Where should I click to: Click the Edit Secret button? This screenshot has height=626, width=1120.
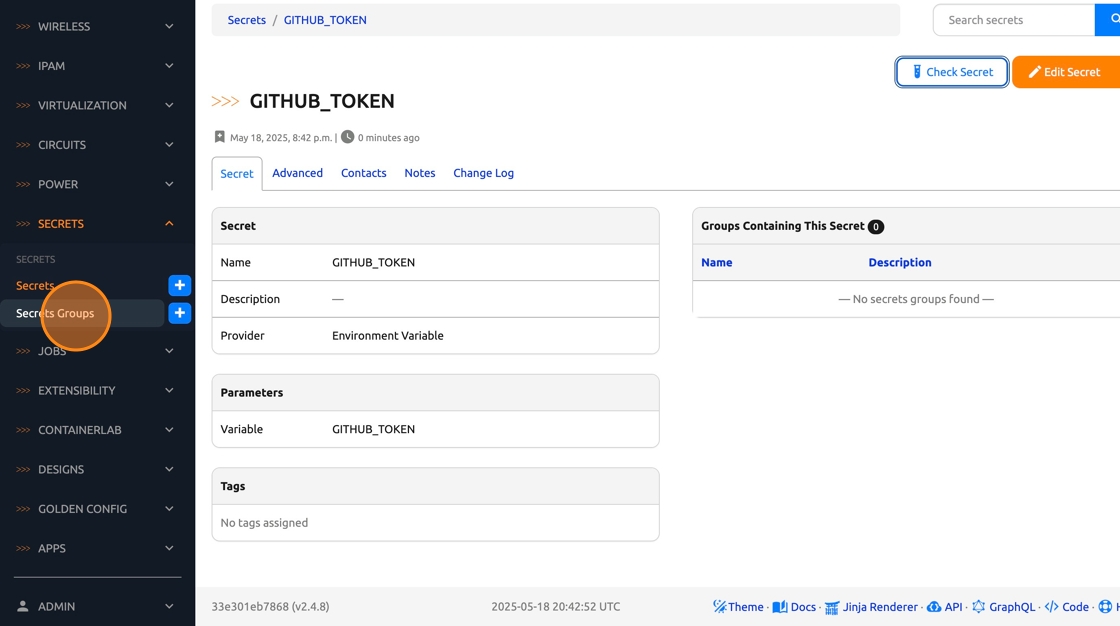point(1066,72)
